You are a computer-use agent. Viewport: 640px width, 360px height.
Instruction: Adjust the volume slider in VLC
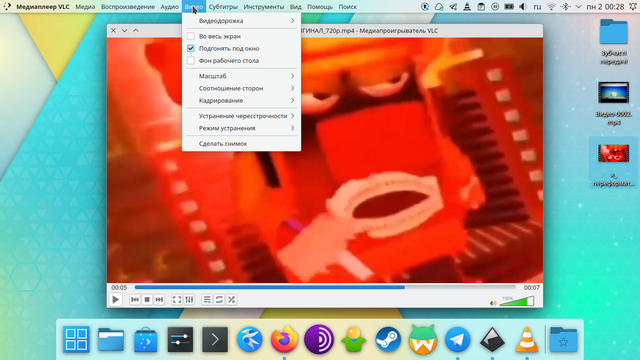[x=517, y=302]
